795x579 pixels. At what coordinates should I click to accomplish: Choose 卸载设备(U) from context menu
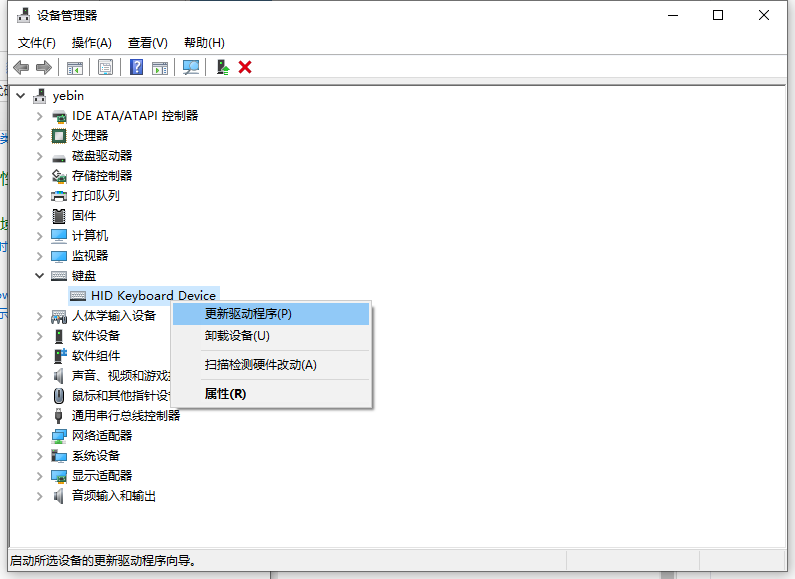237,336
